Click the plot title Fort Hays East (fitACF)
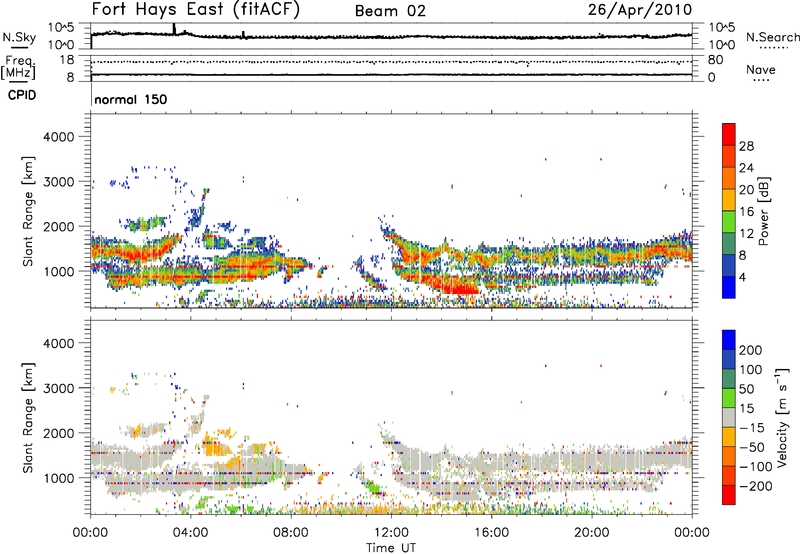 pos(196,10)
